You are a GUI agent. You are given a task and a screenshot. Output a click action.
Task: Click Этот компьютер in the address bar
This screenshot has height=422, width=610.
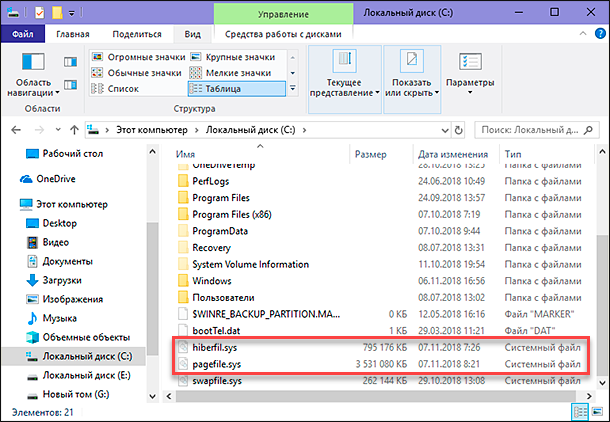152,130
